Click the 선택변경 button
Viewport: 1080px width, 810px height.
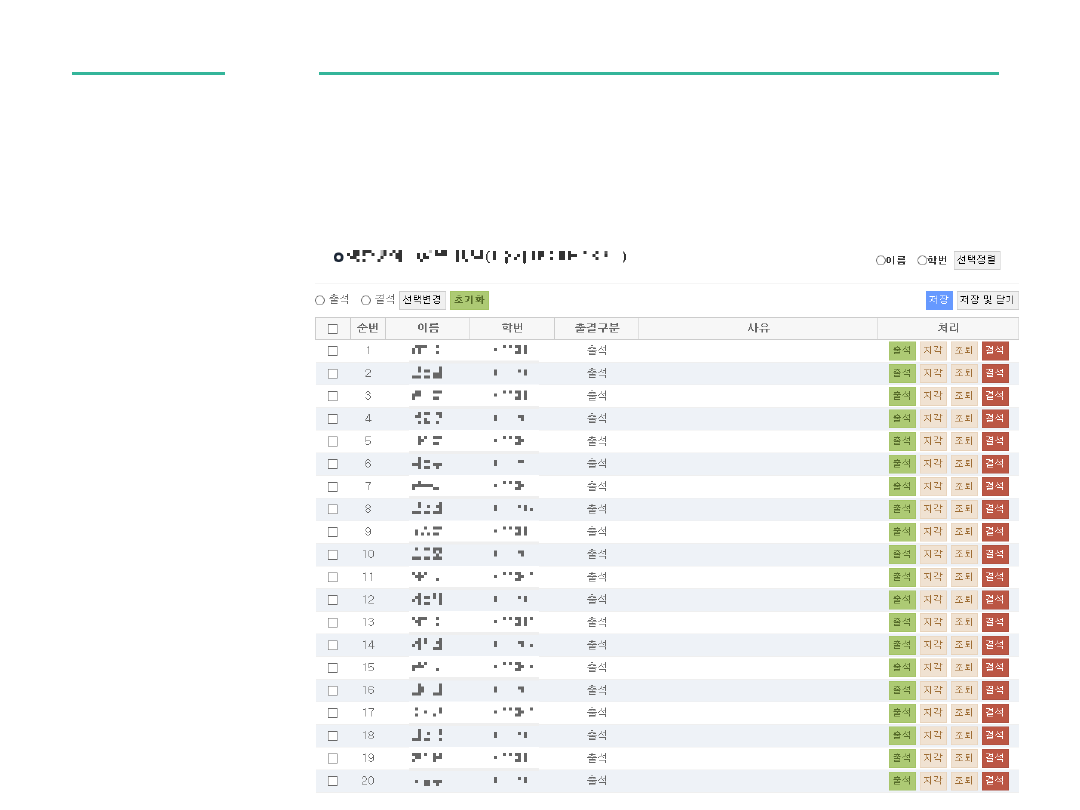422,300
